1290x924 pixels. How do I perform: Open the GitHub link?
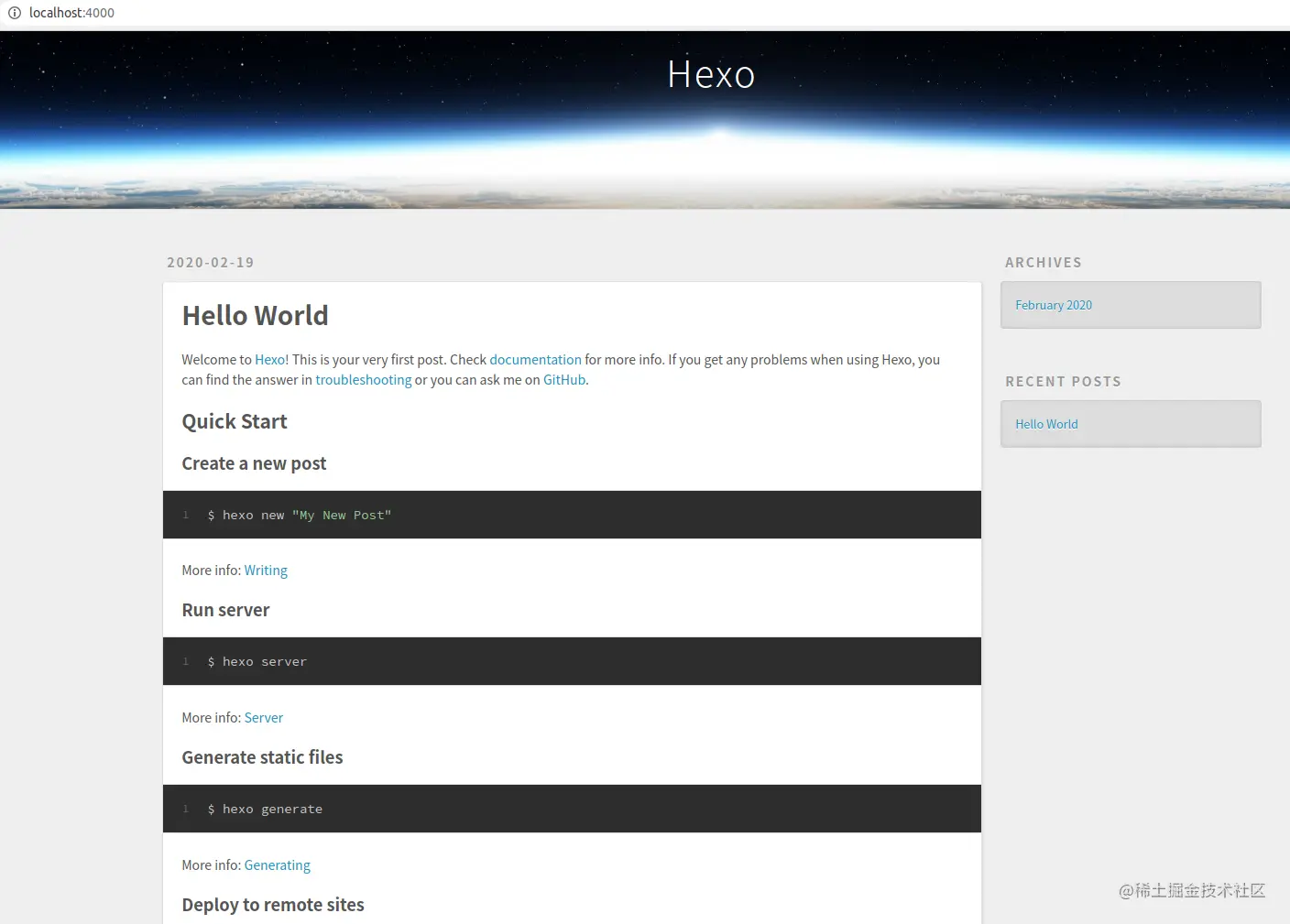tap(564, 380)
